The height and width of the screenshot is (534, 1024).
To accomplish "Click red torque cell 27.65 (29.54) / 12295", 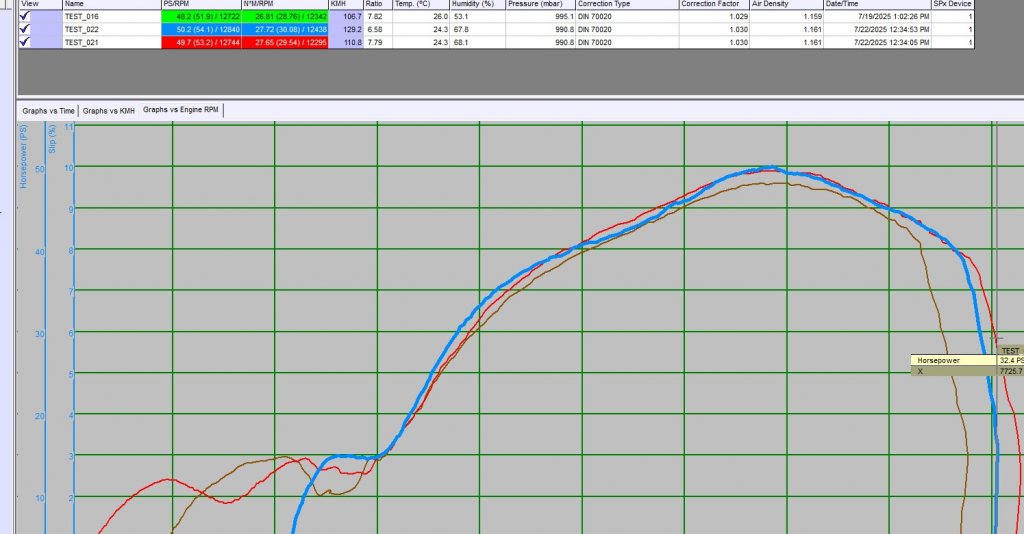I will click(x=285, y=42).
